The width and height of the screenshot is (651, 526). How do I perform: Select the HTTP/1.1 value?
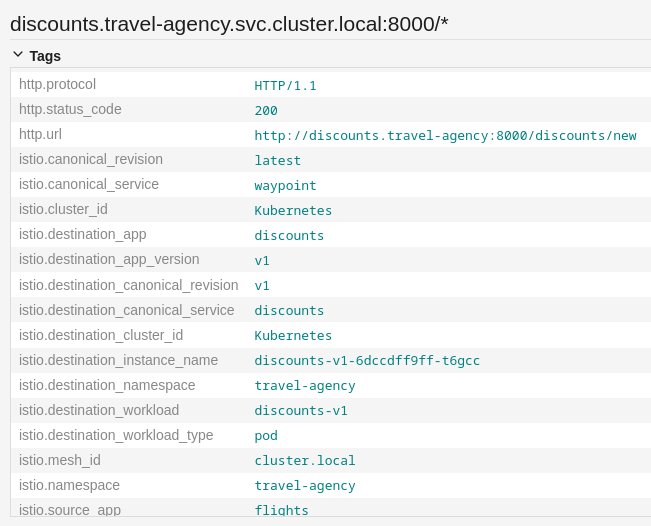click(x=285, y=86)
